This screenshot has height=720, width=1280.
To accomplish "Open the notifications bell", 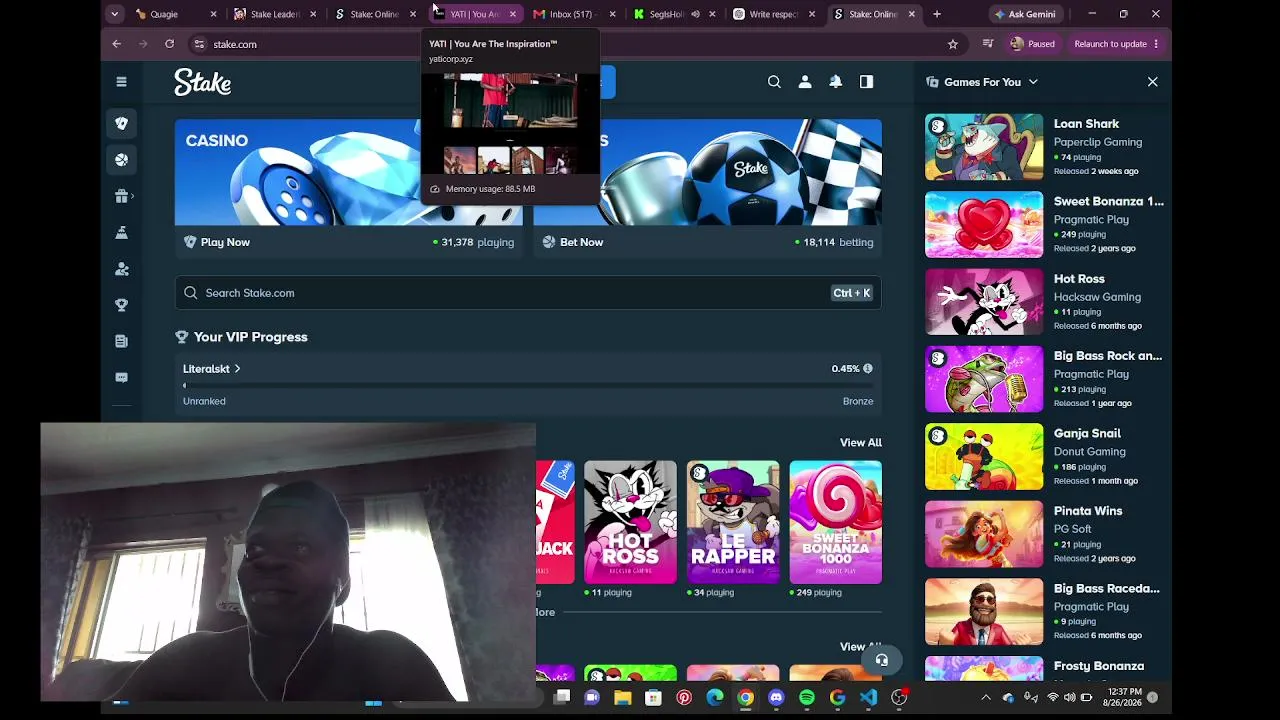I will coord(836,82).
